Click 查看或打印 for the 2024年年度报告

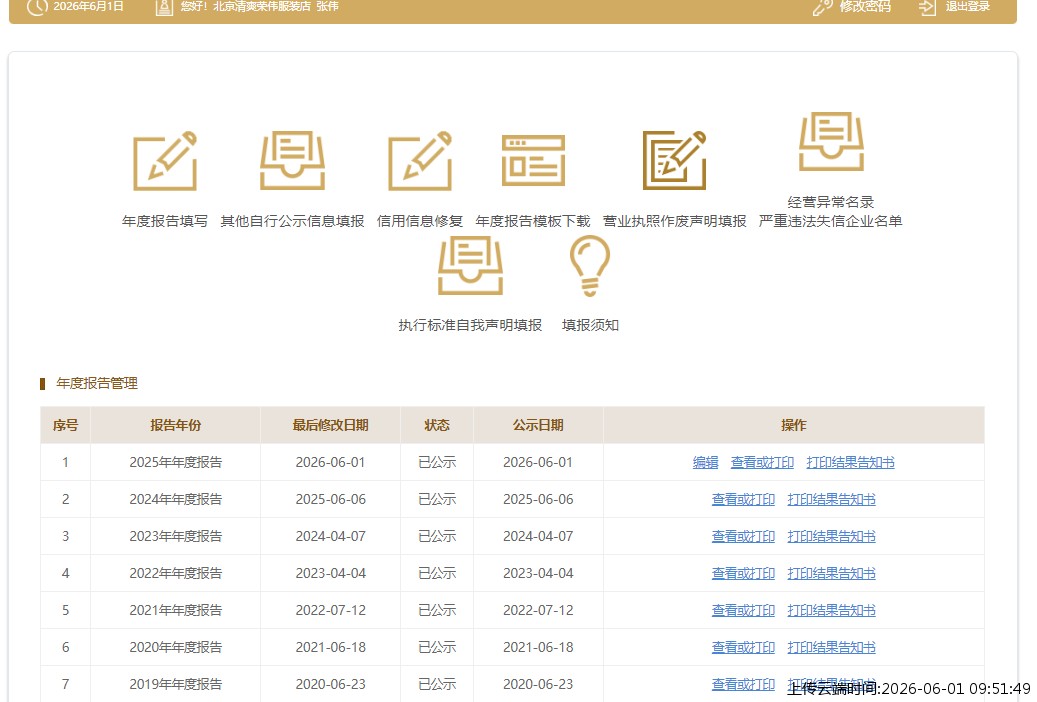pyautogui.click(x=743, y=500)
